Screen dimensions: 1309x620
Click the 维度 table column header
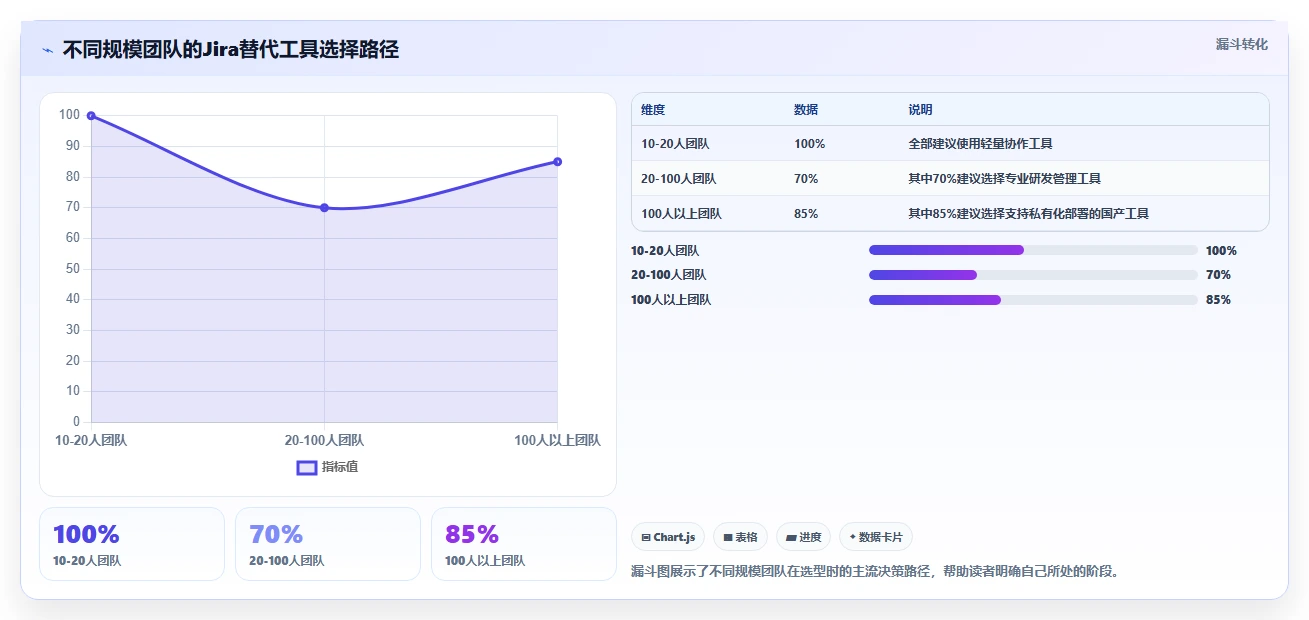pos(653,110)
